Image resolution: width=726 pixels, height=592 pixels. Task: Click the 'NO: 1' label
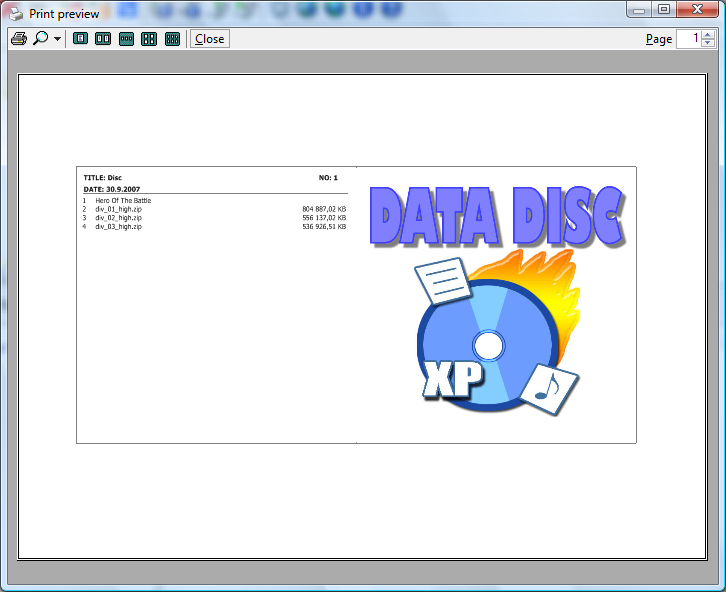[328, 178]
